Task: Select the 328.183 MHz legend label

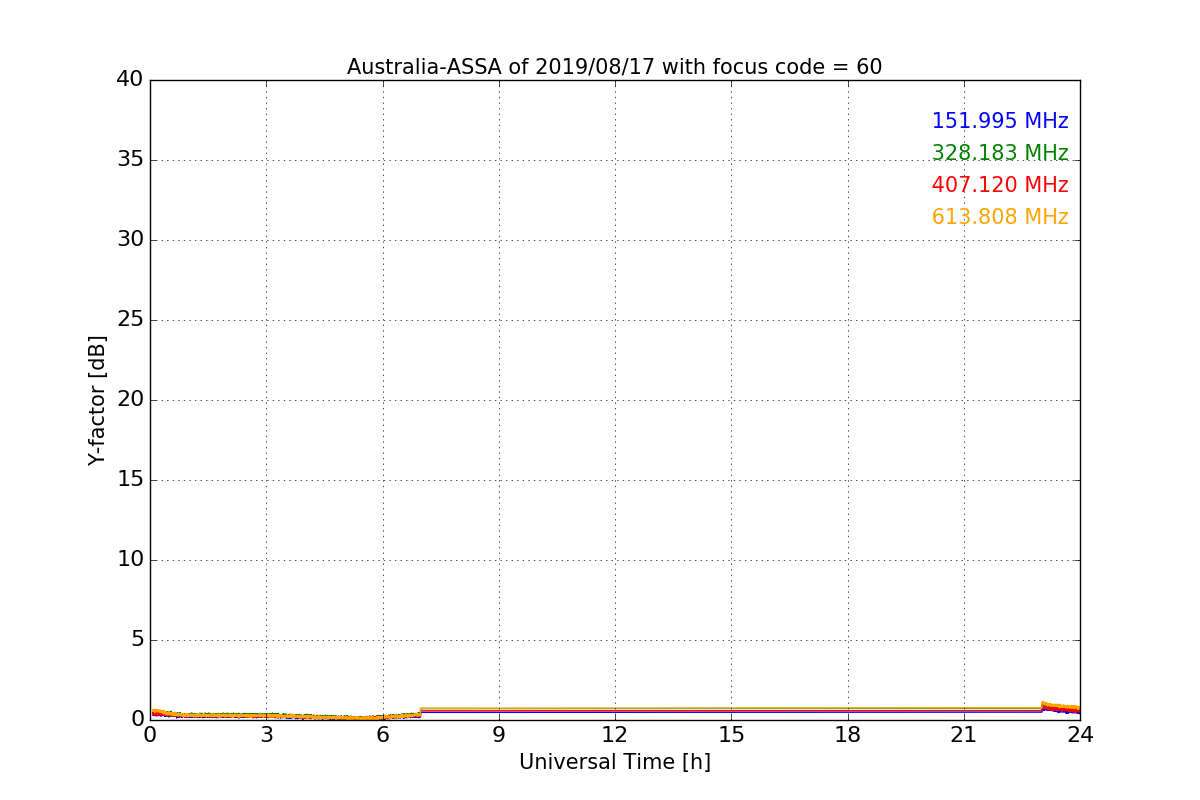Action: click(x=1000, y=153)
